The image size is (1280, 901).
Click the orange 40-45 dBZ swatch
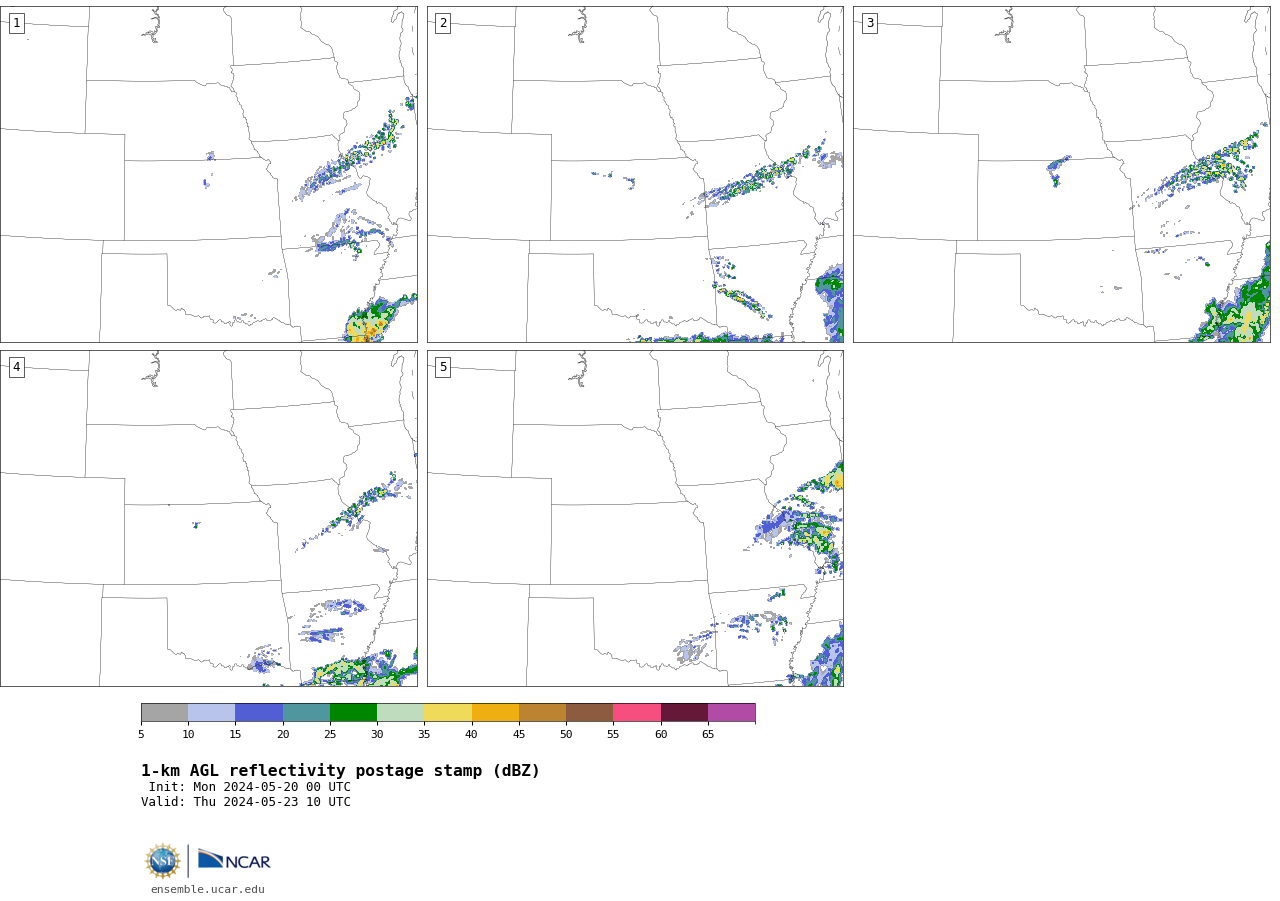click(x=495, y=712)
